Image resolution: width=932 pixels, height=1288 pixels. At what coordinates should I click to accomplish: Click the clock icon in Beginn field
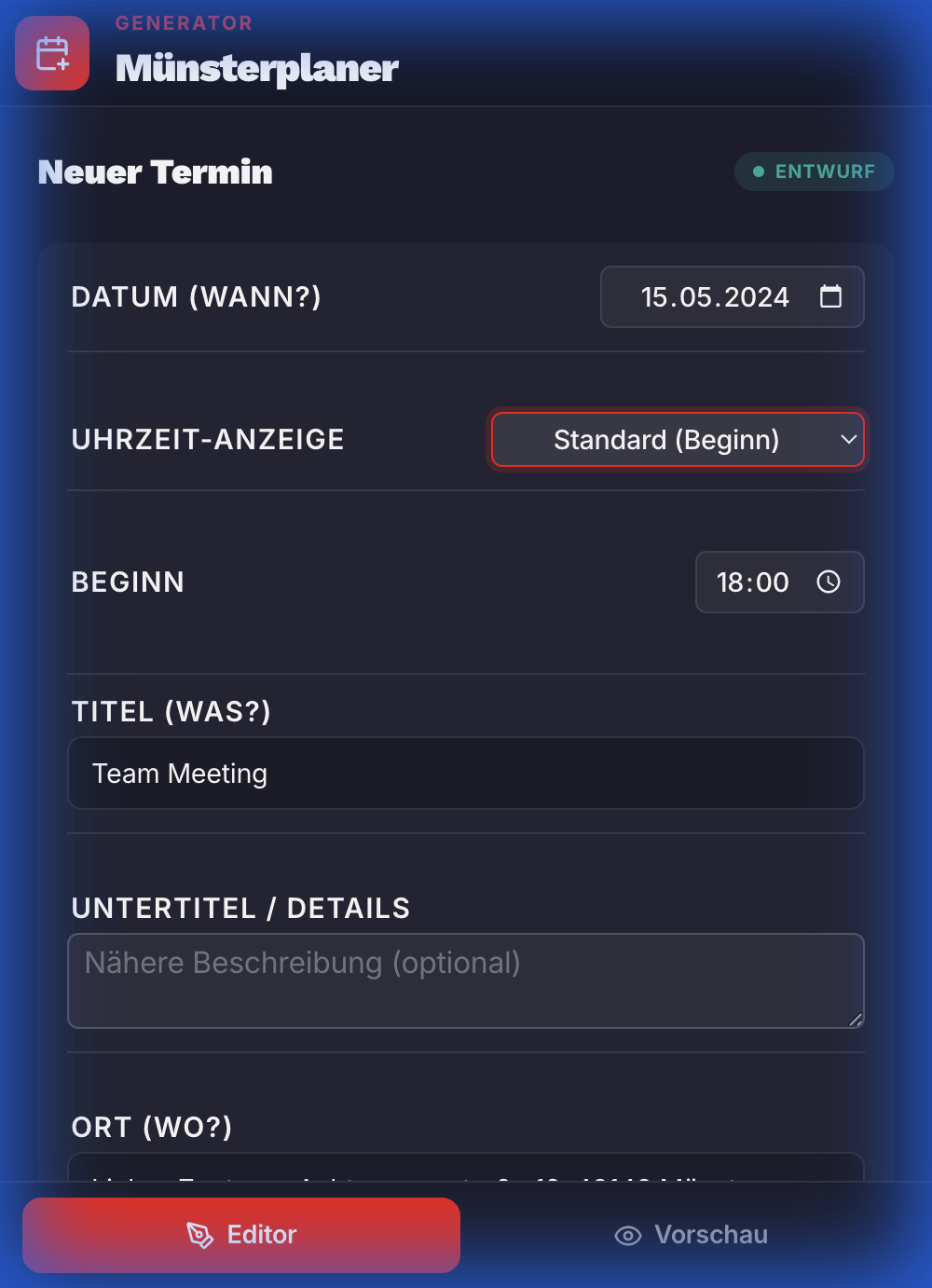(x=829, y=582)
